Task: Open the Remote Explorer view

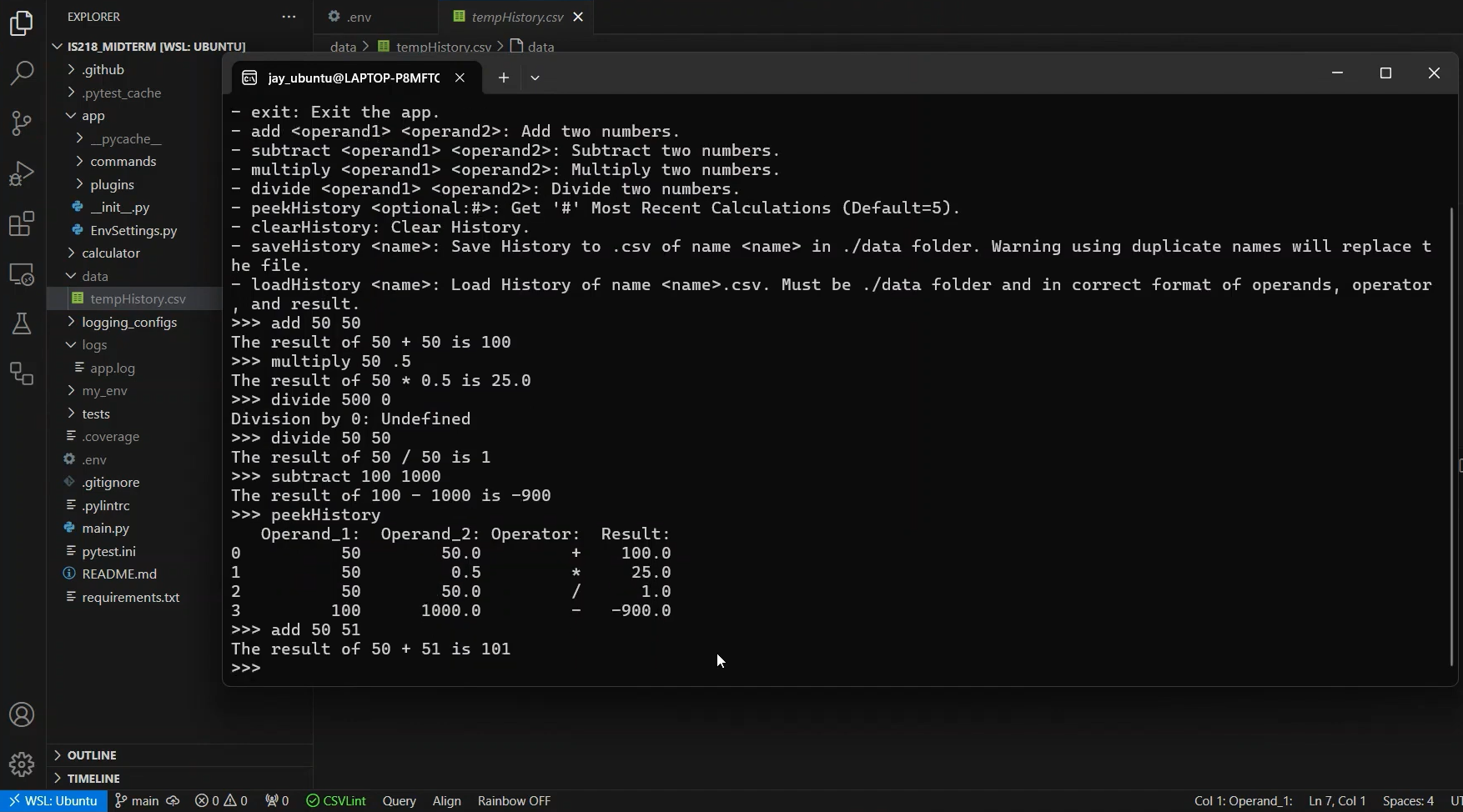Action: 21,273
